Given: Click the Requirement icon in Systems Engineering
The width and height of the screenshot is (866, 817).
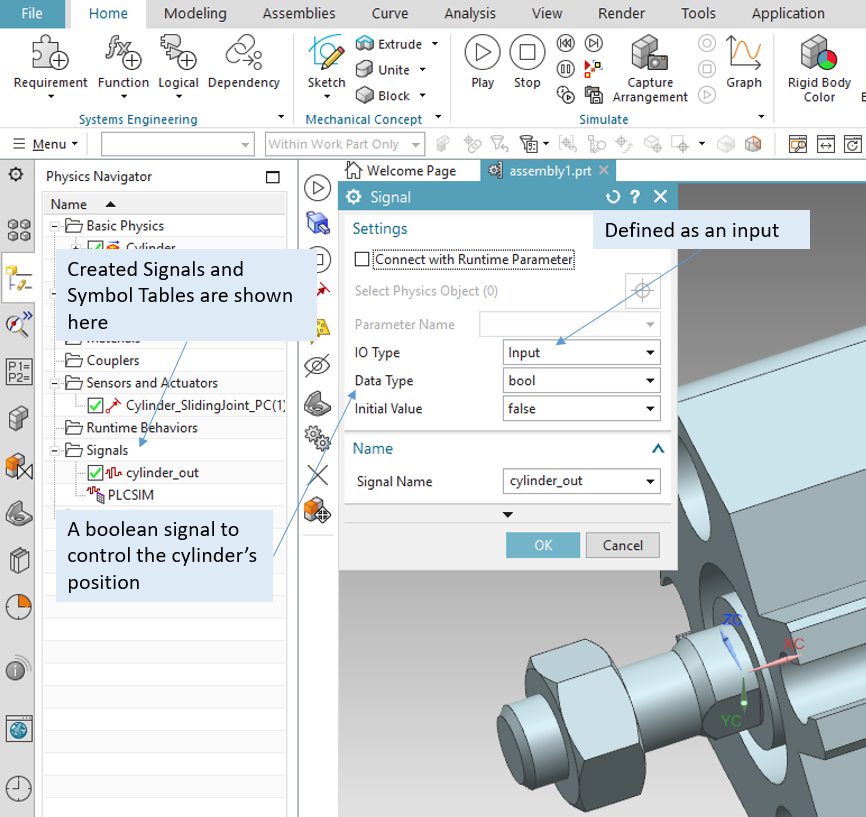Looking at the screenshot, I should click(49, 52).
